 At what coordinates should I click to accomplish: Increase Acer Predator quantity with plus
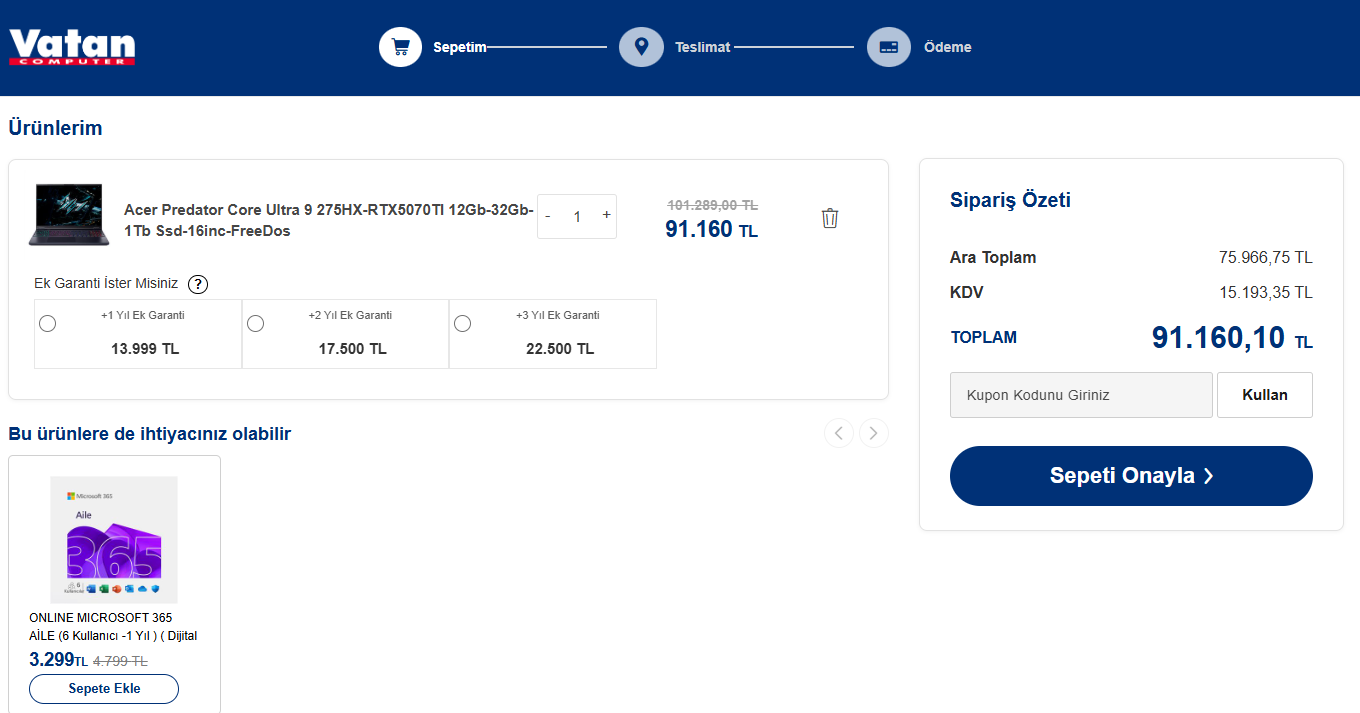point(606,215)
